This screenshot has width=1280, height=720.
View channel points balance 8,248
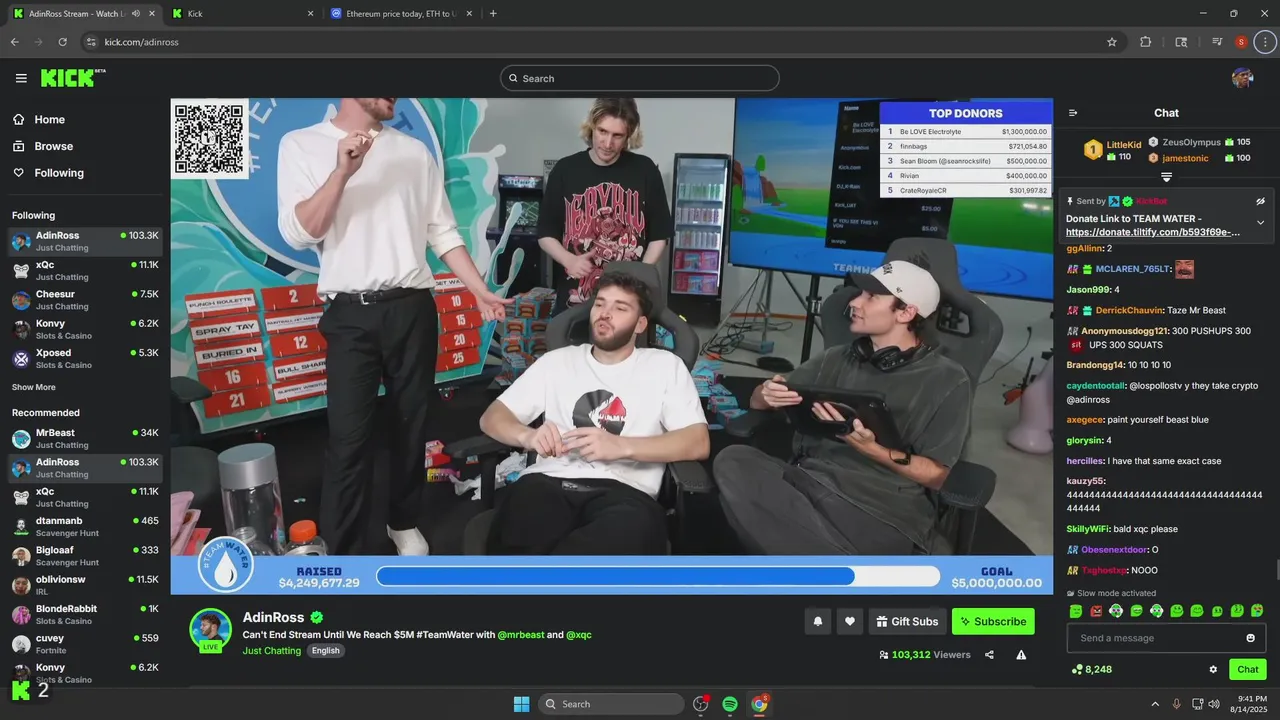1091,669
